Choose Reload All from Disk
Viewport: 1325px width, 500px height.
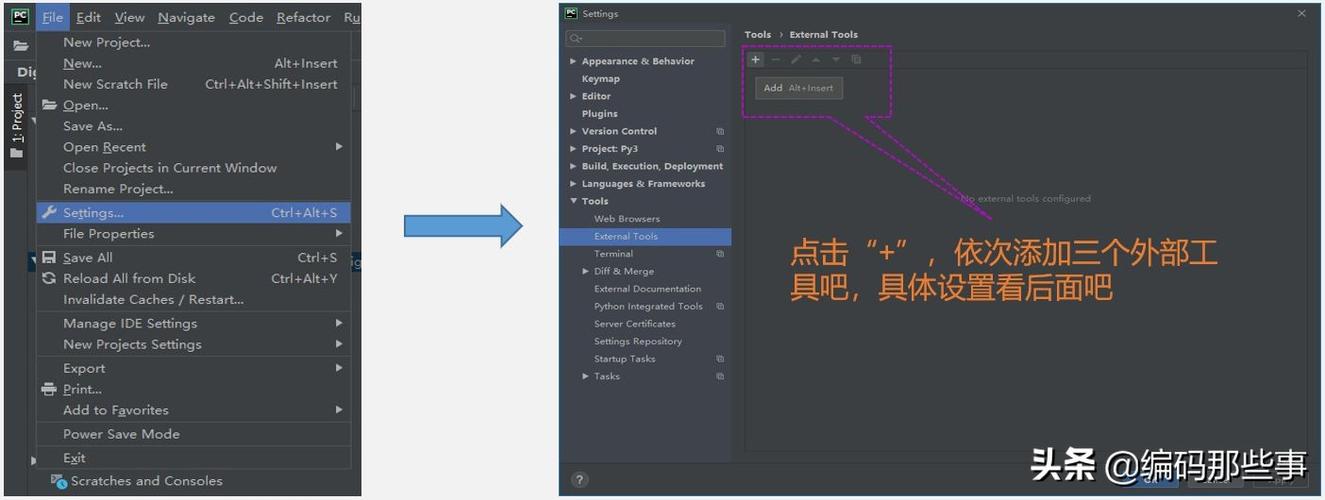click(194, 278)
